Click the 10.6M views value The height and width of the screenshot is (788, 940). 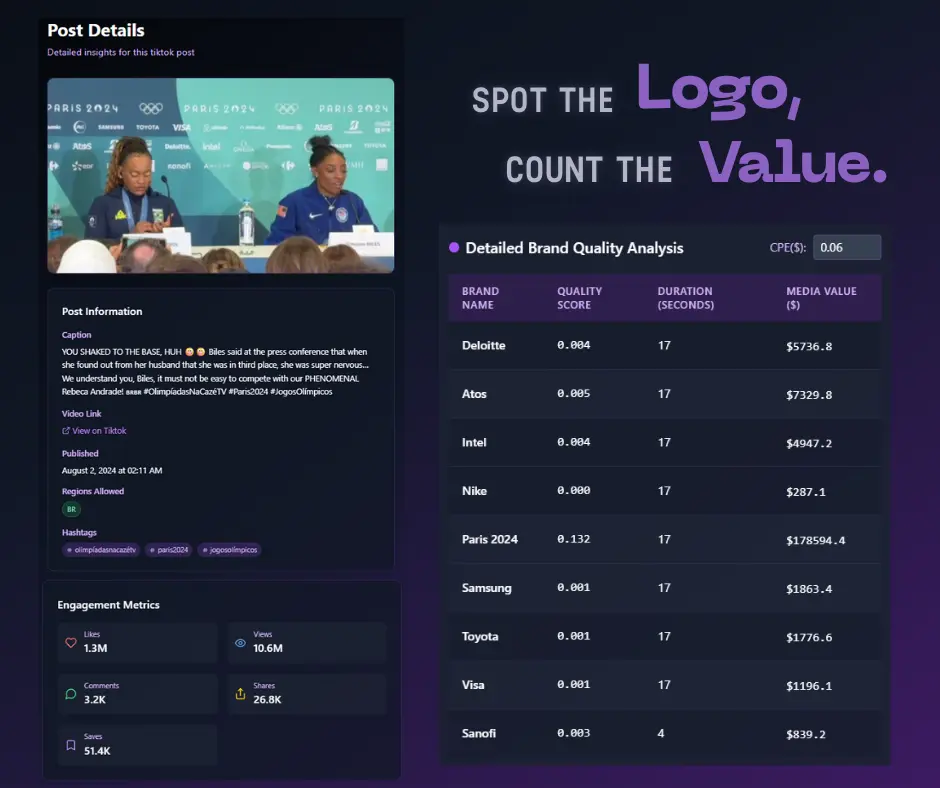pos(267,648)
